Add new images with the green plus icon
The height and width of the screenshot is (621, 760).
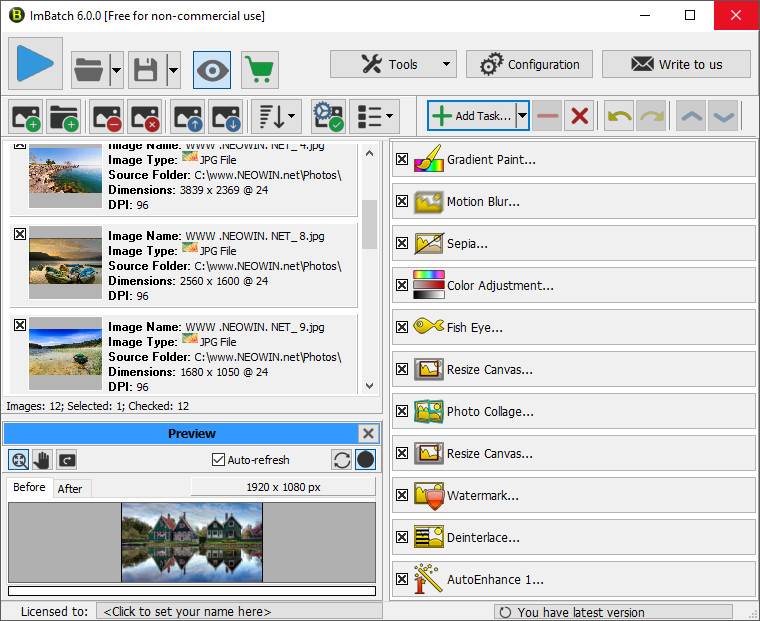[x=26, y=116]
